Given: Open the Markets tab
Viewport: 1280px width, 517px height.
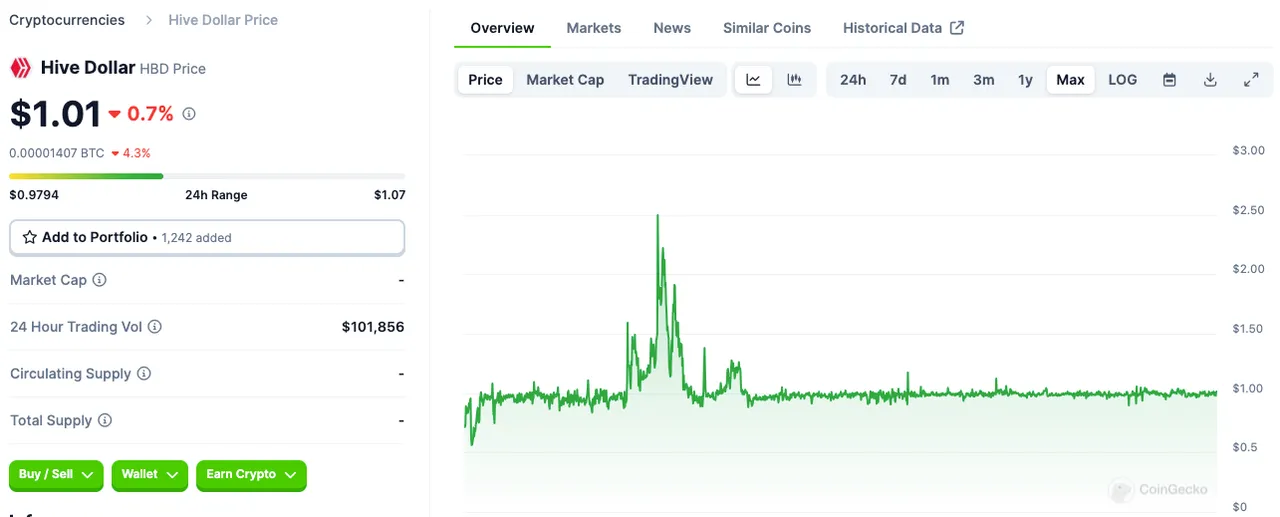Looking at the screenshot, I should click(x=594, y=28).
